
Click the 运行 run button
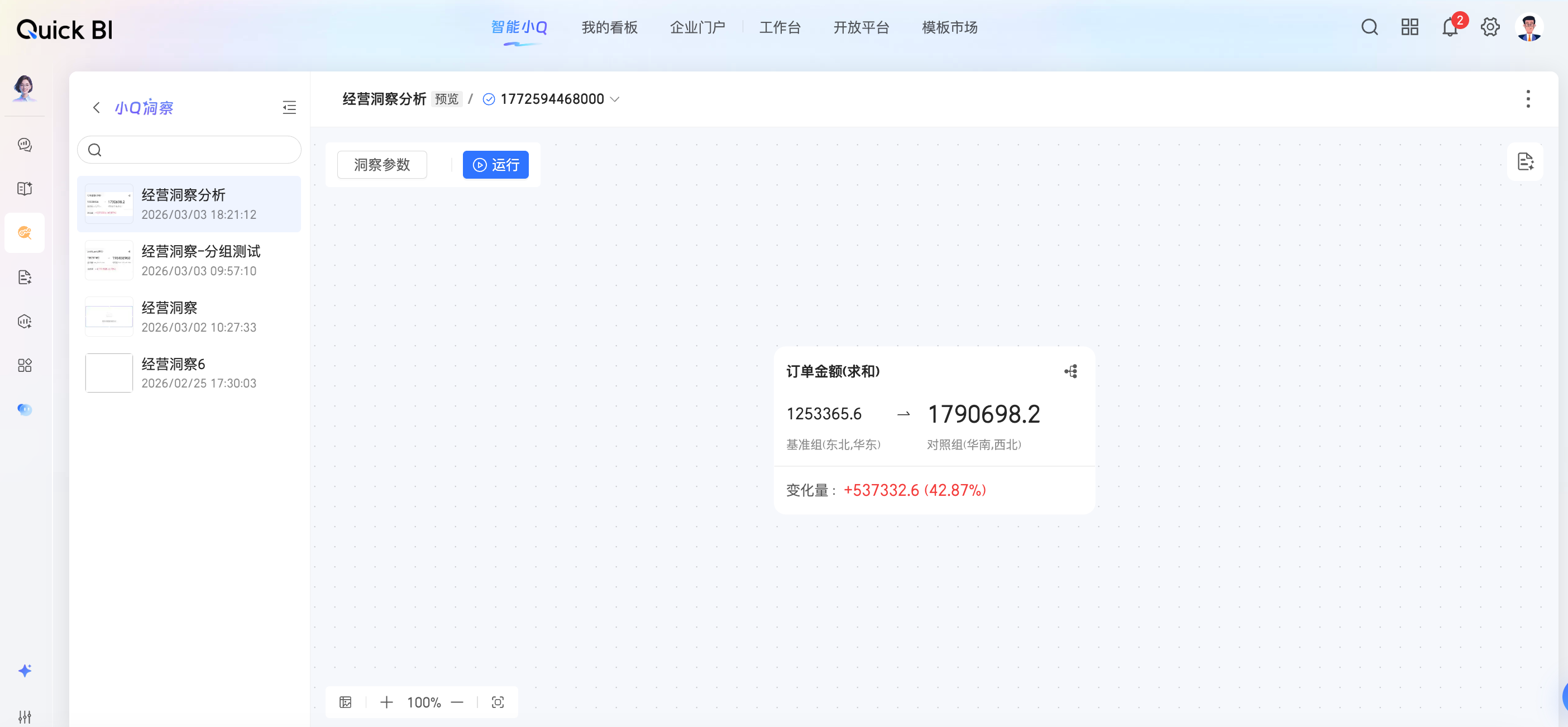tap(495, 165)
